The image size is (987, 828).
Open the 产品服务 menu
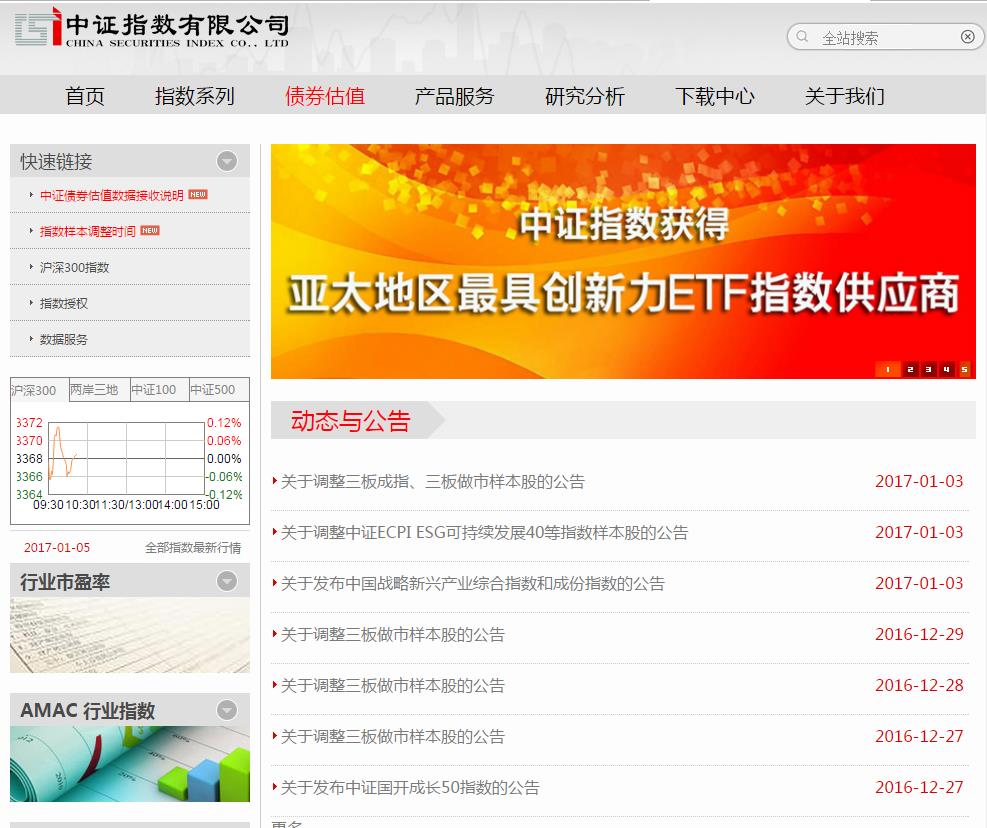(x=454, y=96)
